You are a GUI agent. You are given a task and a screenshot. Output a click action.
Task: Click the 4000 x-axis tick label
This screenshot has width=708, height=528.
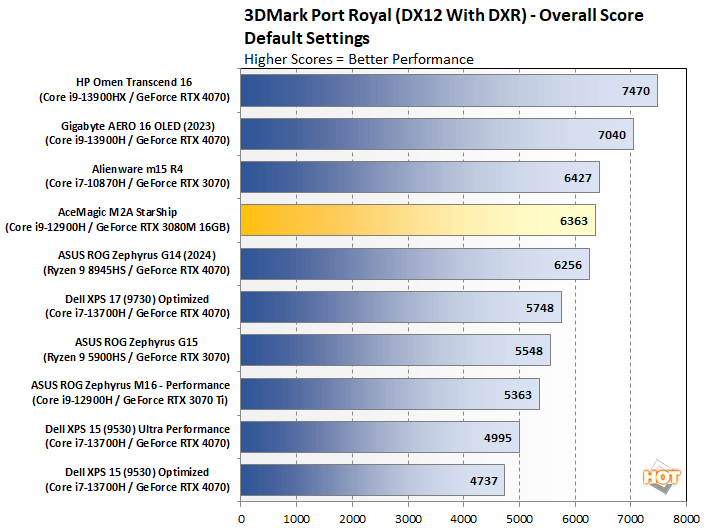tap(463, 518)
